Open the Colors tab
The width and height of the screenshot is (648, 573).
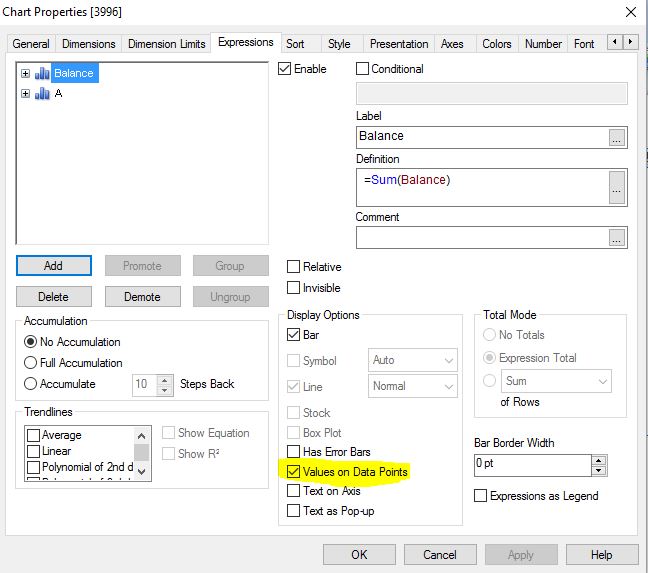coord(497,44)
